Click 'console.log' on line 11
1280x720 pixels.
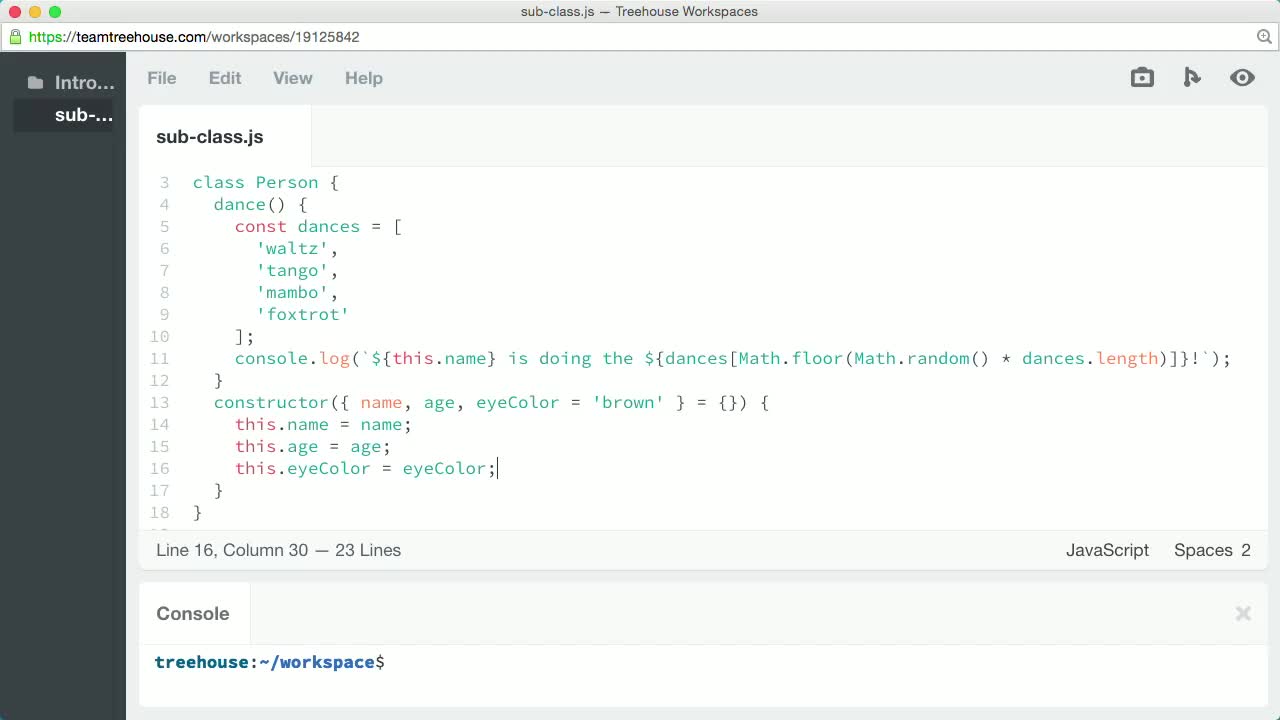[x=292, y=359]
